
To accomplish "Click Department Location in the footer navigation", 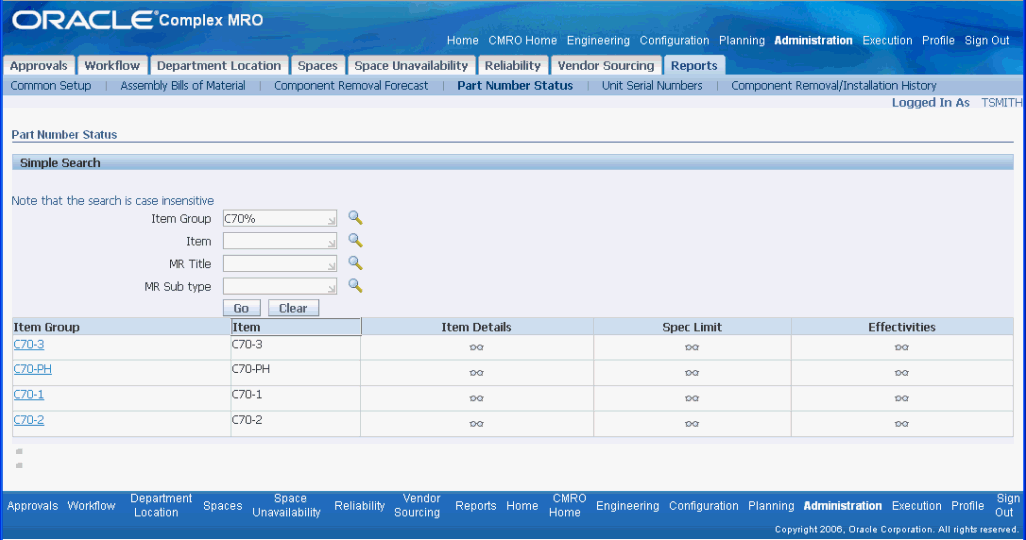I will (x=161, y=505).
